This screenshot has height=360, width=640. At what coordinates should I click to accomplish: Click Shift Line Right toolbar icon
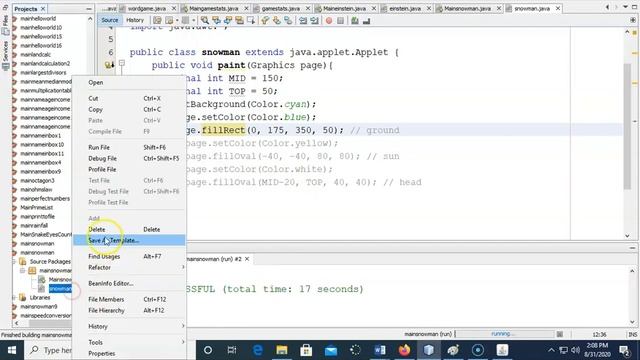[314, 20]
